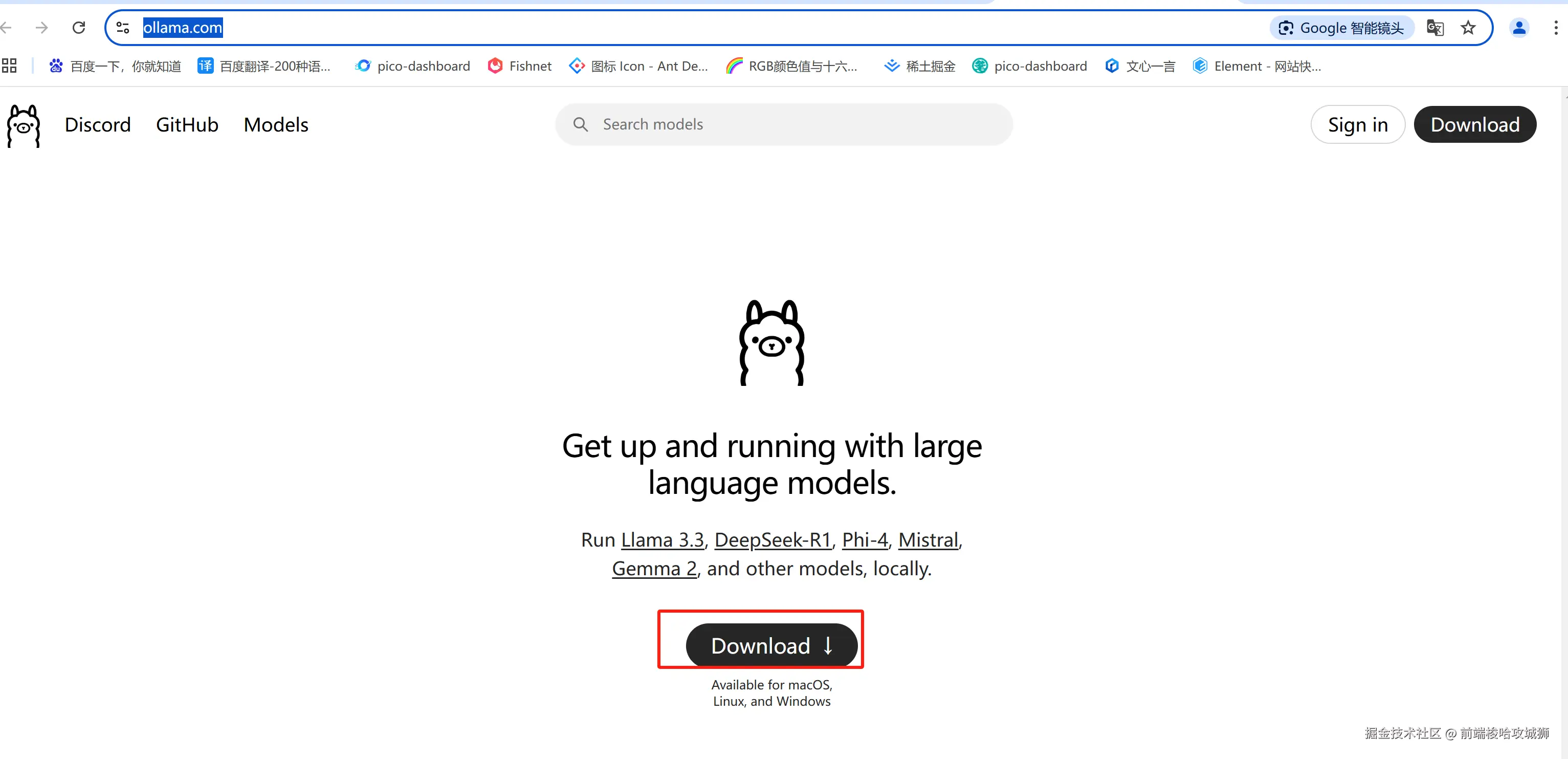Image resolution: width=1568 pixels, height=759 pixels.
Task: Open the Discord nav link
Action: pos(97,125)
